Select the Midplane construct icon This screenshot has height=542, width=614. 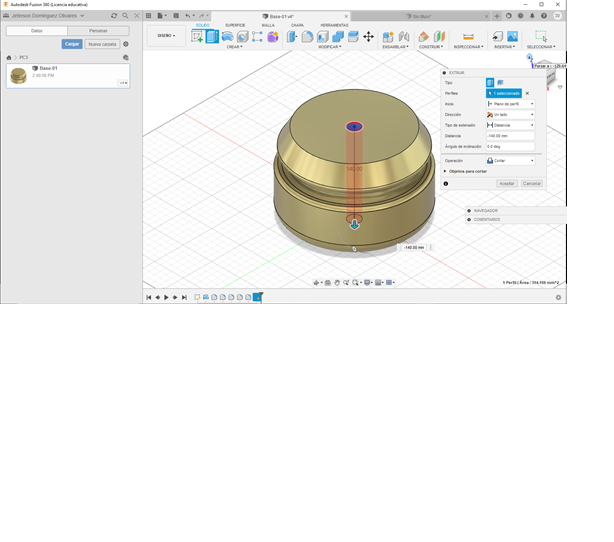click(439, 36)
